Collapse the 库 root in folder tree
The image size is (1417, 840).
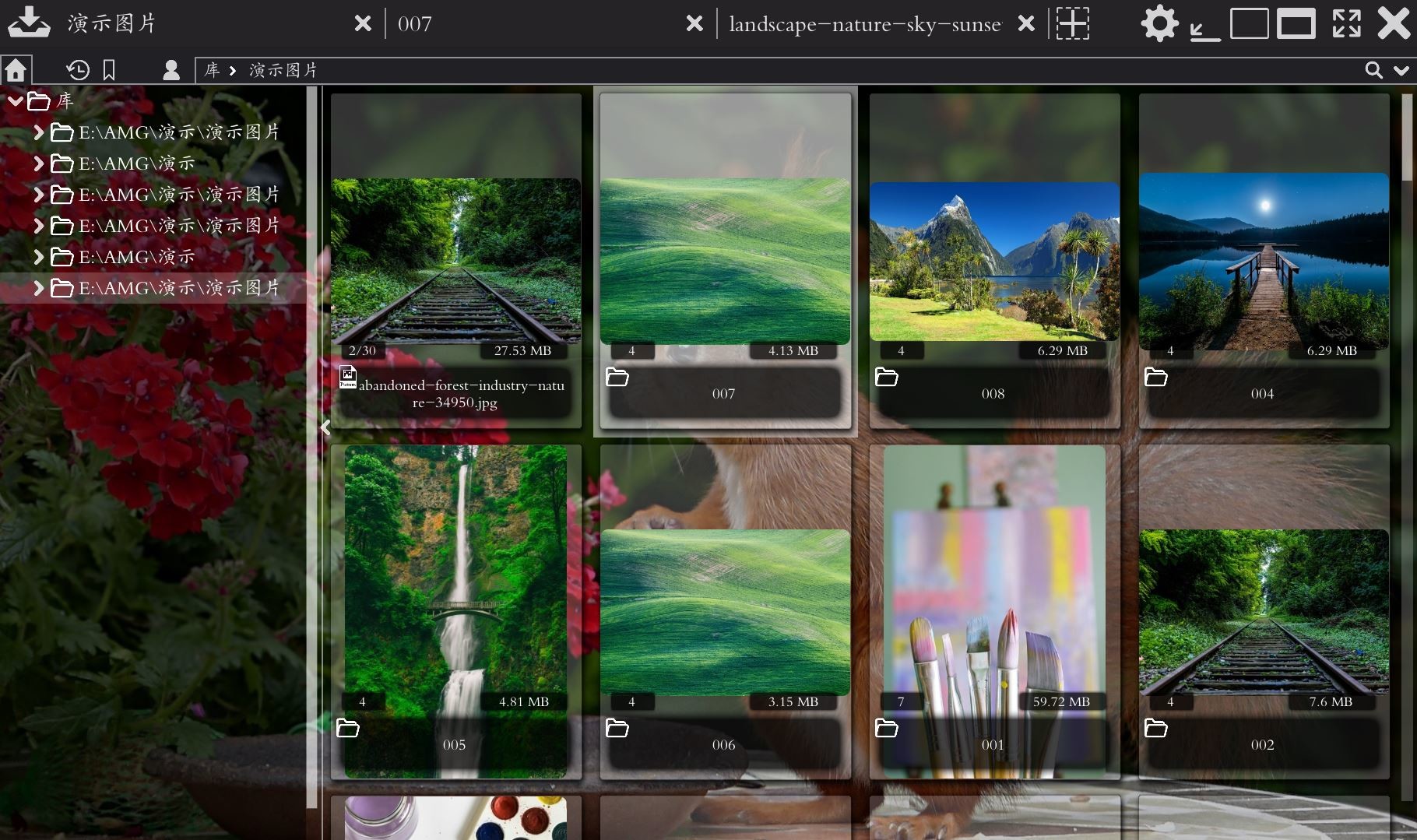click(x=14, y=101)
